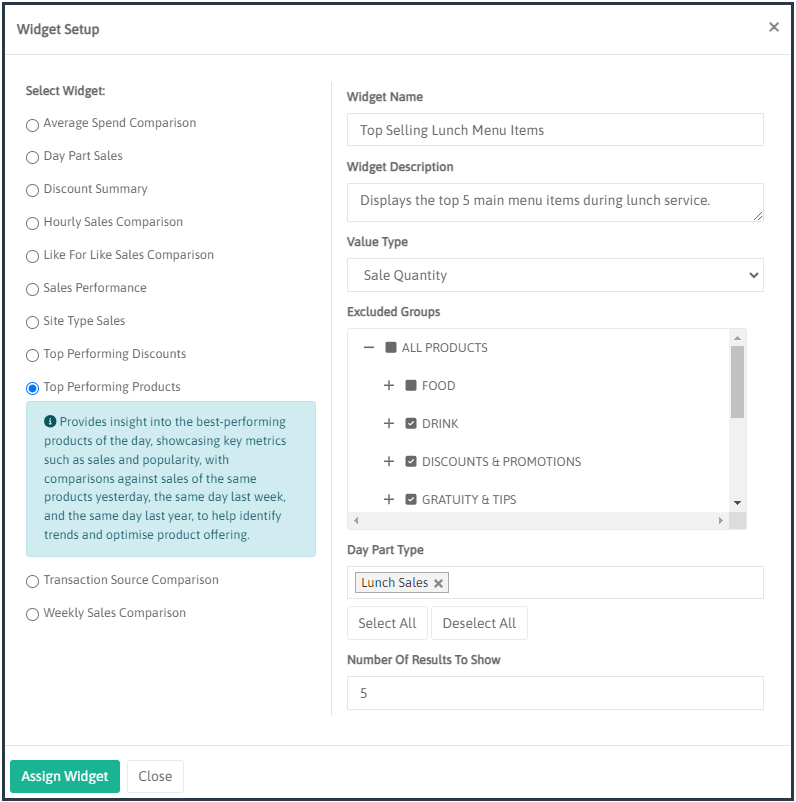Choose the Discount Summary radio option
Image resolution: width=796 pixels, height=802 pixels.
pyautogui.click(x=32, y=190)
